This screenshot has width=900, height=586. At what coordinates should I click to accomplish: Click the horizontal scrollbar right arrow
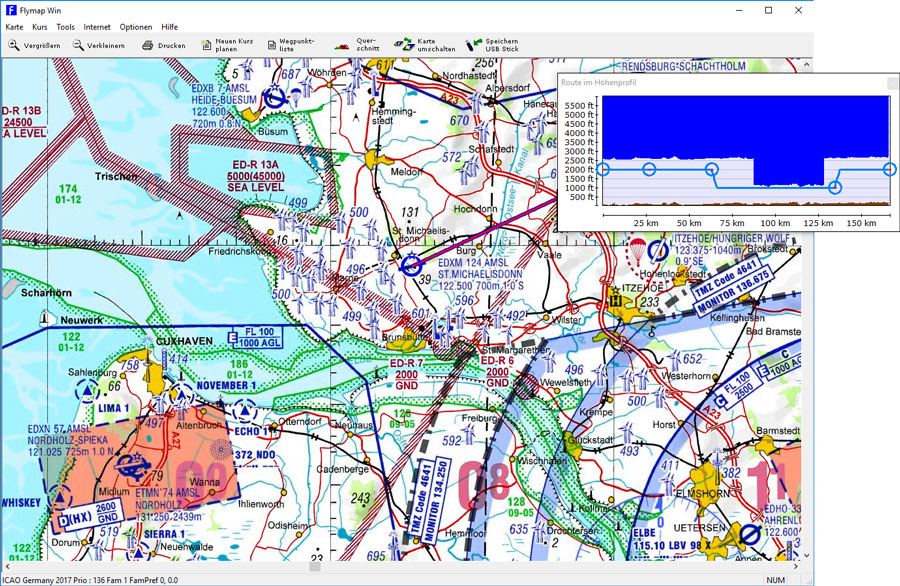796,566
